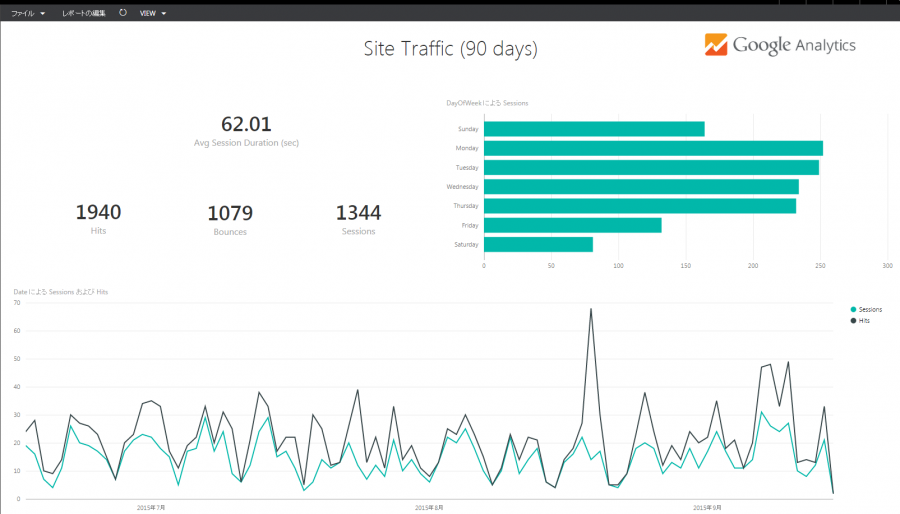Viewport: 900px width, 514px height.
Task: Select the Hits legend entry
Action: tap(863, 320)
